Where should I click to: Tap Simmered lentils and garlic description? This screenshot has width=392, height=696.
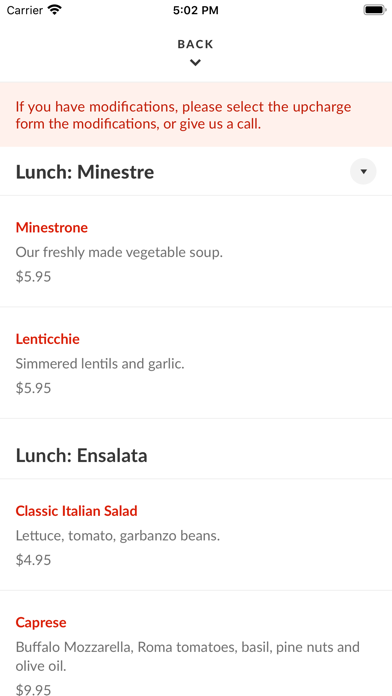click(x=100, y=364)
